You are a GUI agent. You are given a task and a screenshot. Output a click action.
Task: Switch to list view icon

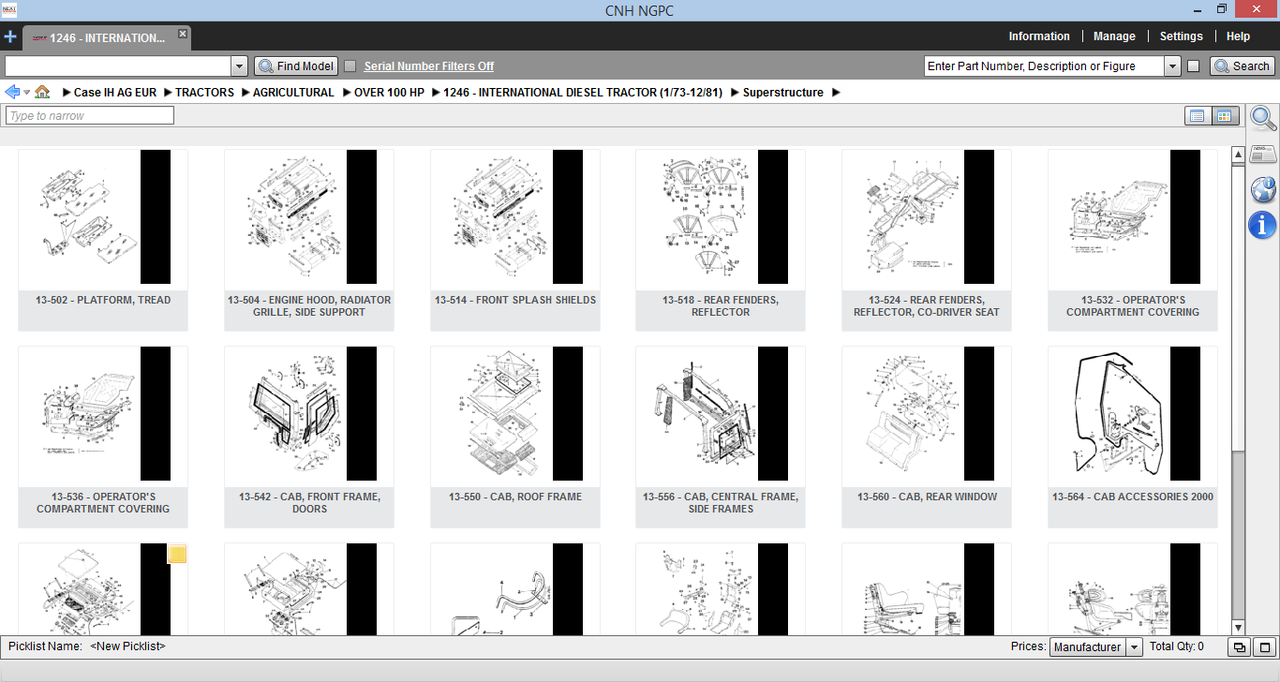click(1197, 116)
